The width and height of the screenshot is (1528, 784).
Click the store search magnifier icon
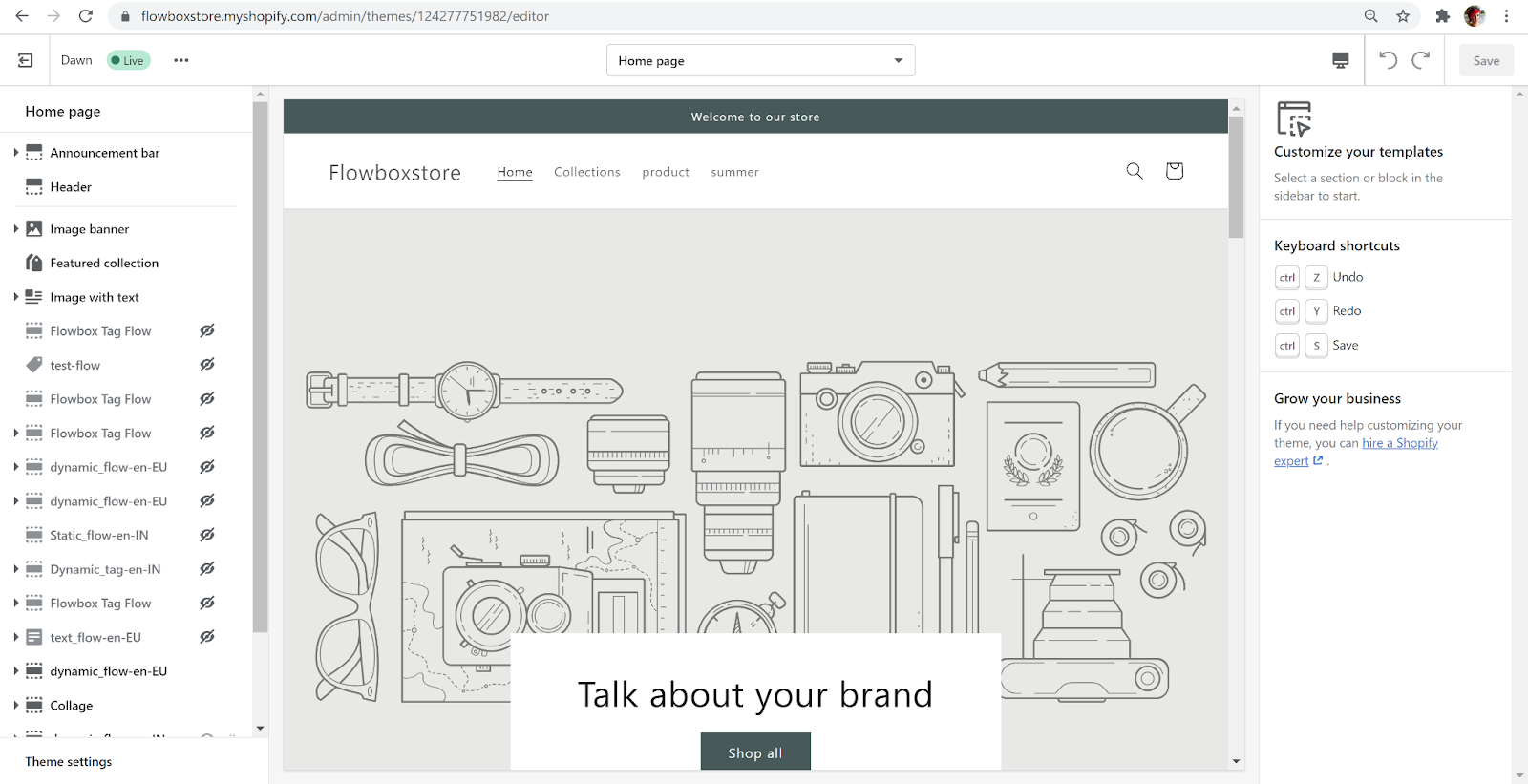coord(1135,171)
